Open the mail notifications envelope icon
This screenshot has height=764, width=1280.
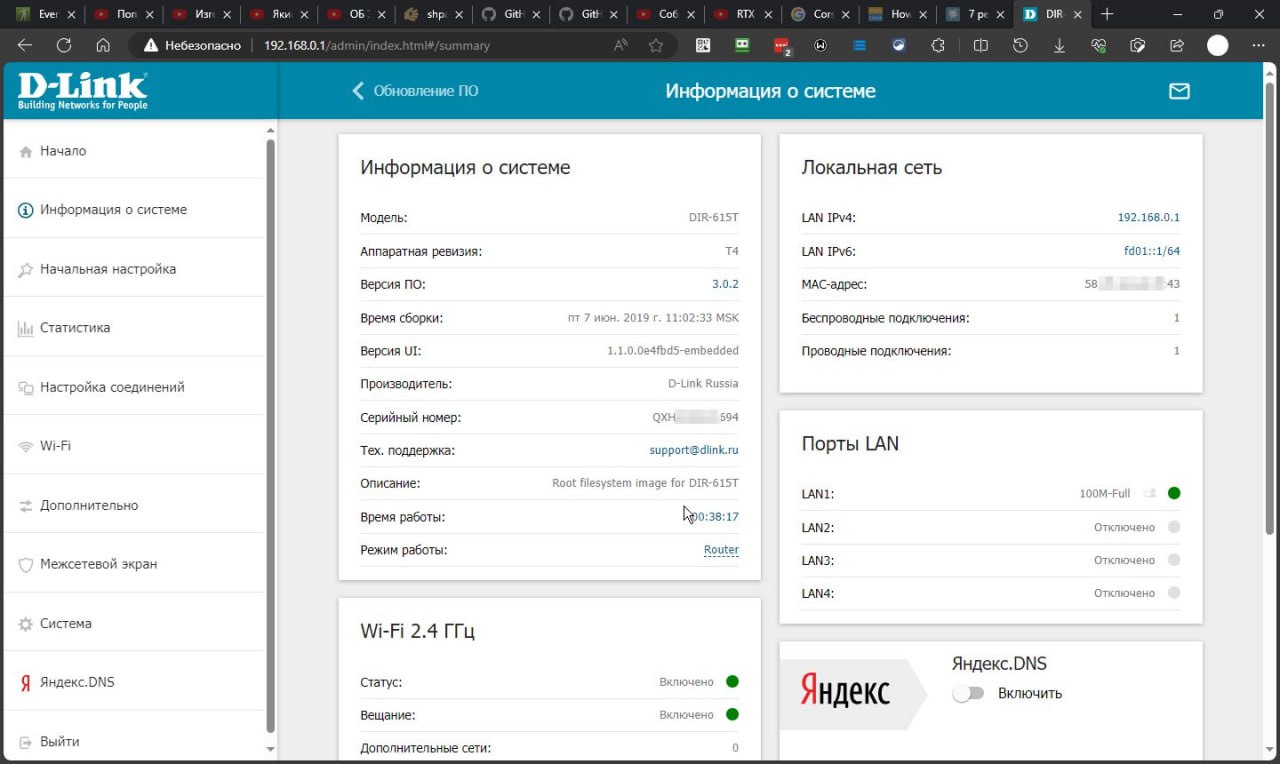[x=1179, y=91]
